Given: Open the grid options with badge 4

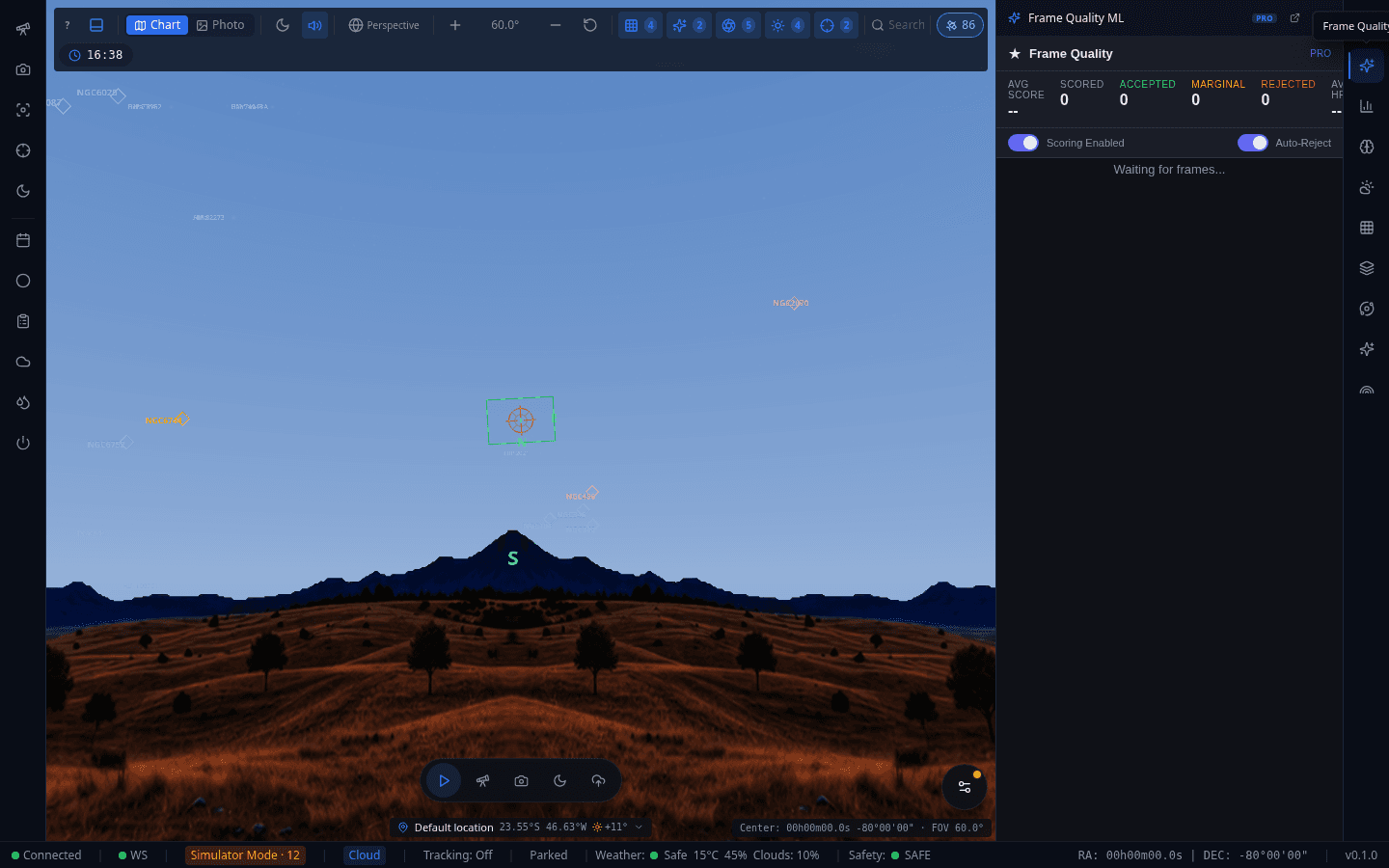Looking at the screenshot, I should [x=640, y=25].
